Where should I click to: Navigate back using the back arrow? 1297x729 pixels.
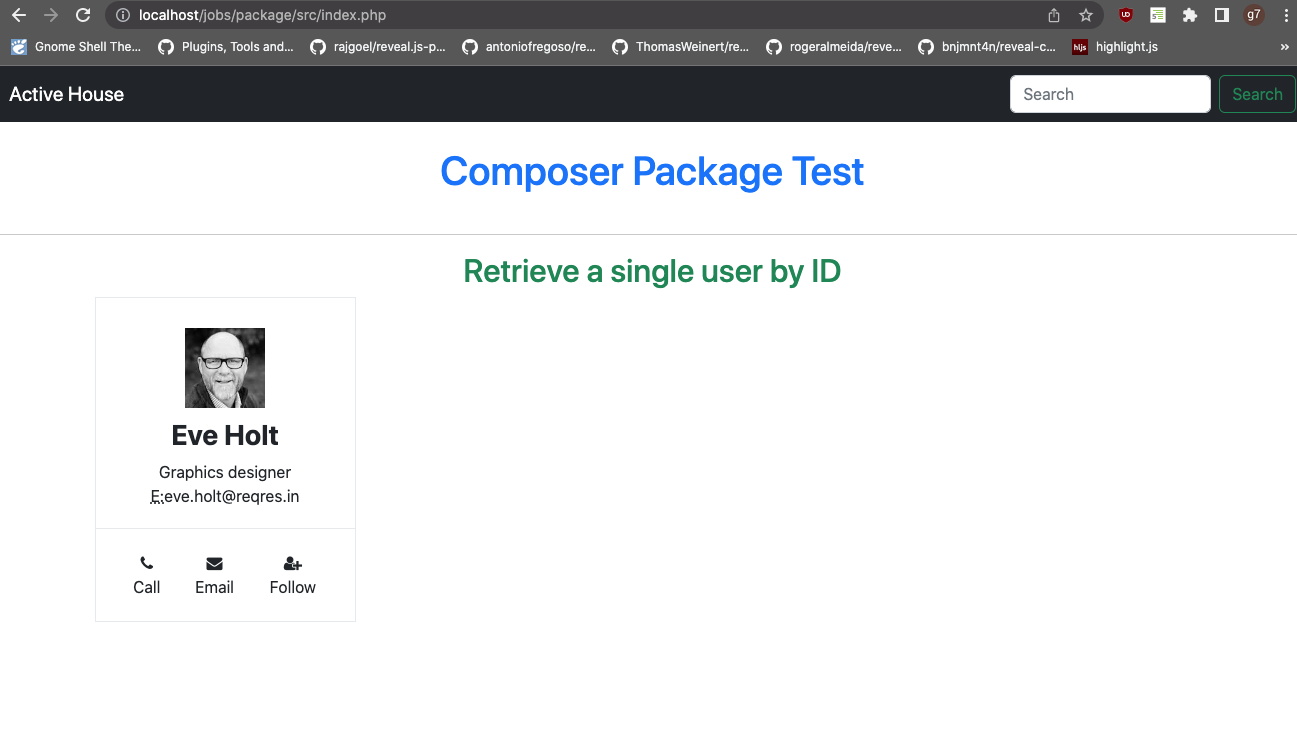pos(18,15)
